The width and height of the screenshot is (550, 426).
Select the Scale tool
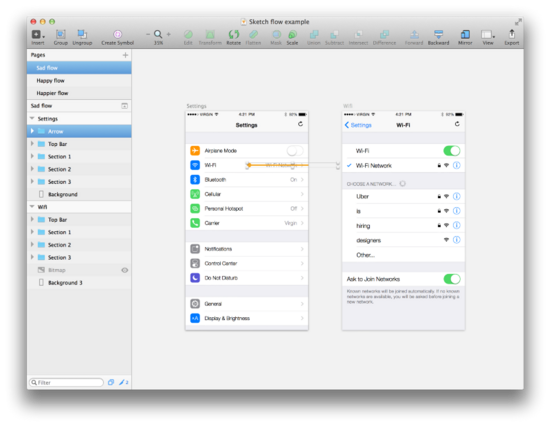[x=292, y=34]
